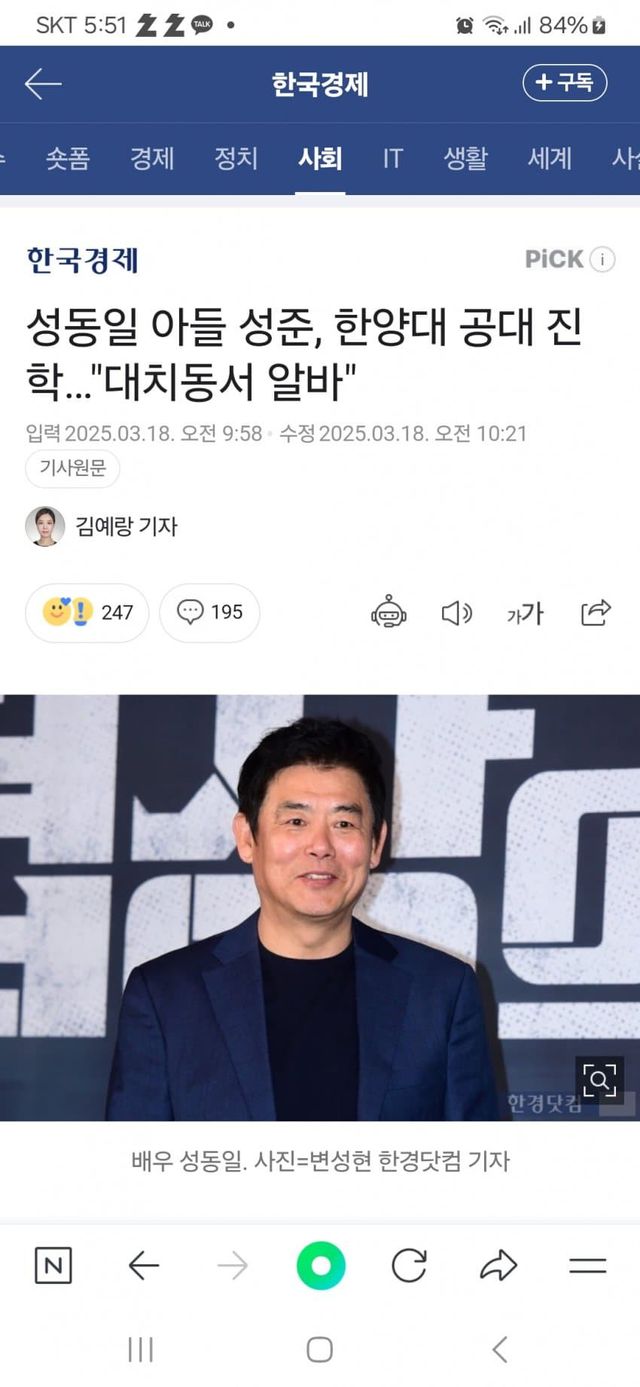
Task: Tap the green circle search button
Action: [320, 1266]
